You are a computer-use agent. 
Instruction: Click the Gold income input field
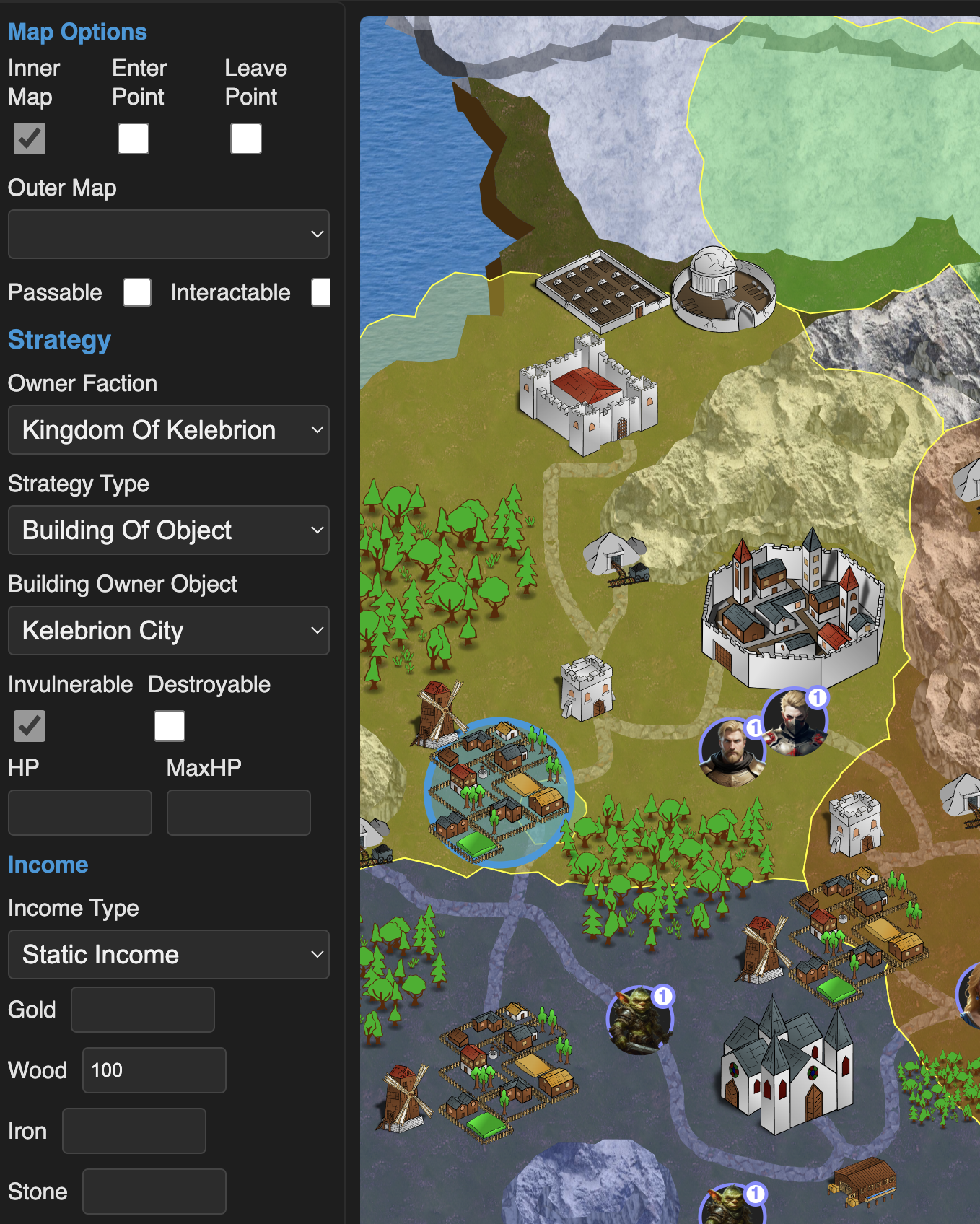[x=143, y=1010]
